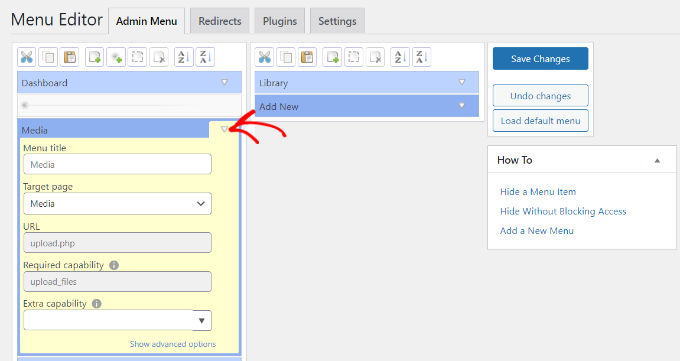The width and height of the screenshot is (680, 361).
Task: Open the Redirects tab
Action: coord(220,21)
